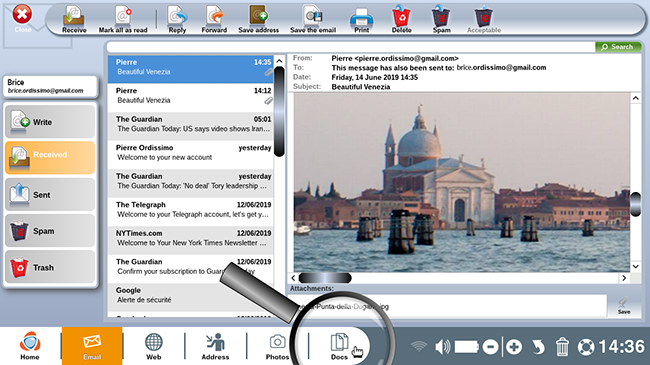Select Pierre's 14:35 Beautiful Venezia email
Image resolution: width=650 pixels, height=365 pixels.
pyautogui.click(x=191, y=69)
